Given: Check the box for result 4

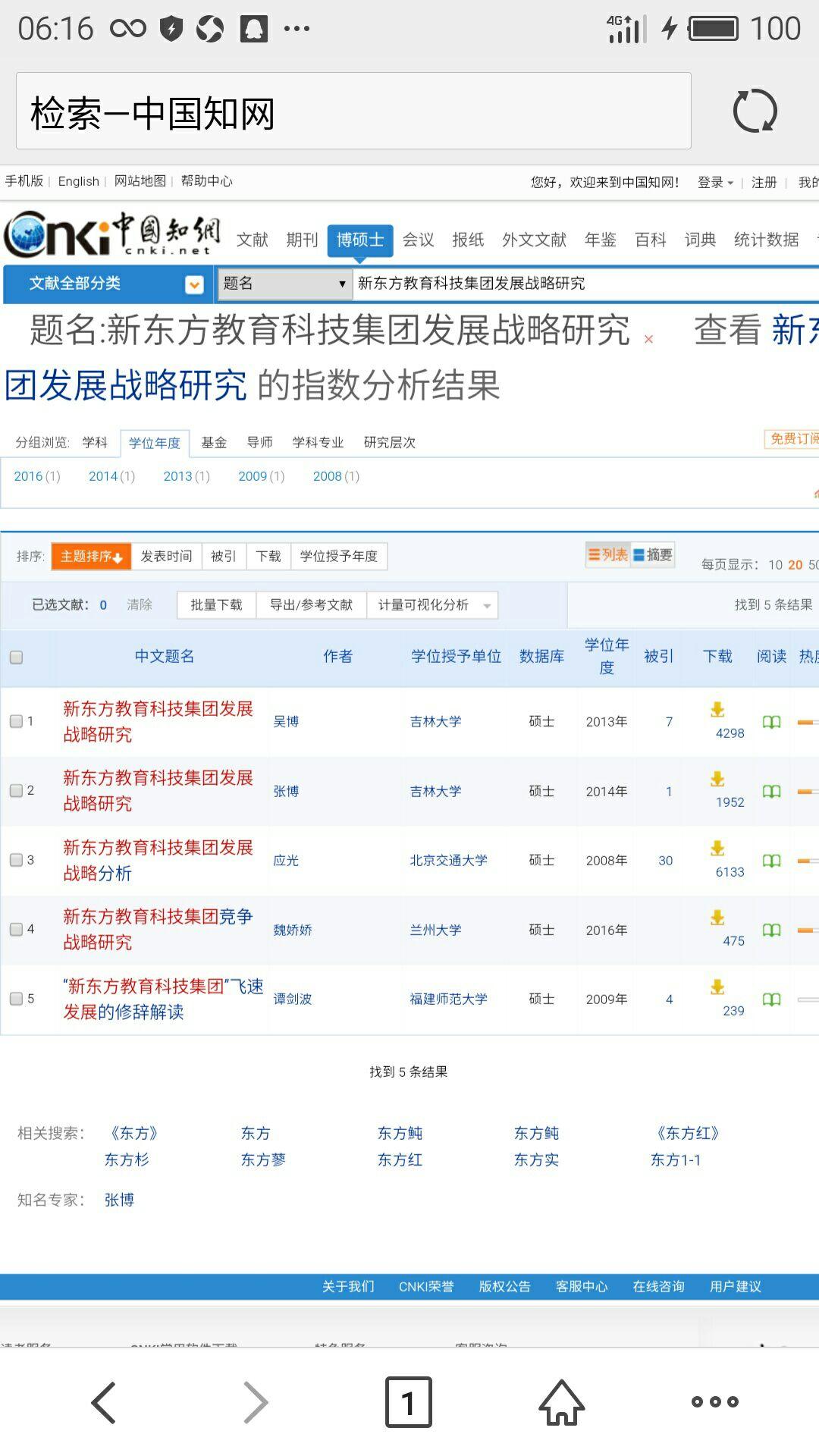Looking at the screenshot, I should (16, 929).
